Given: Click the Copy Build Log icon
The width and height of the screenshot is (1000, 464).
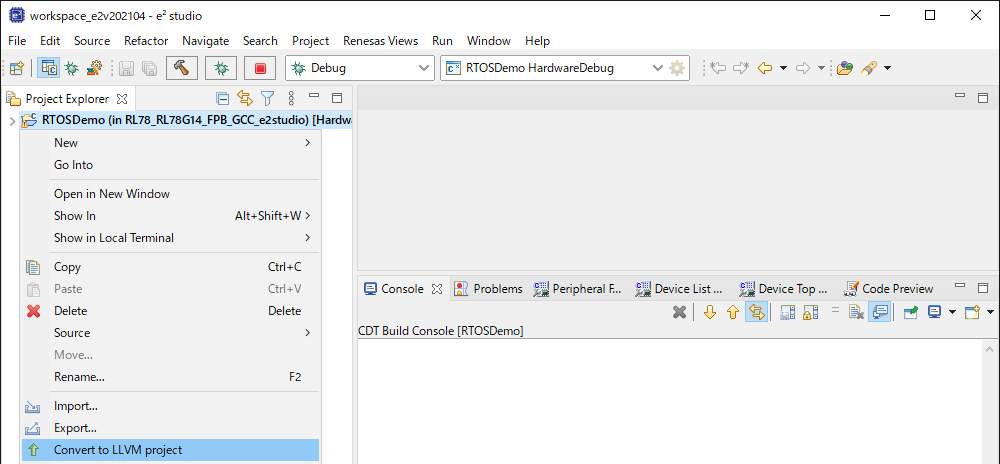Looking at the screenshot, I should coord(788,312).
